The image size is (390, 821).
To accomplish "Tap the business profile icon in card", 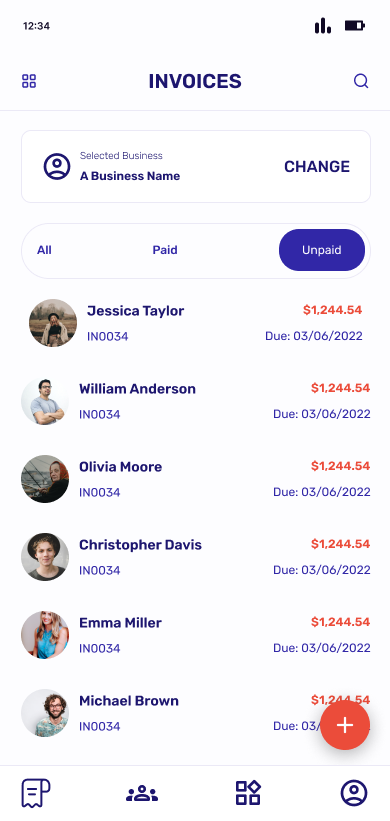I will [57, 167].
